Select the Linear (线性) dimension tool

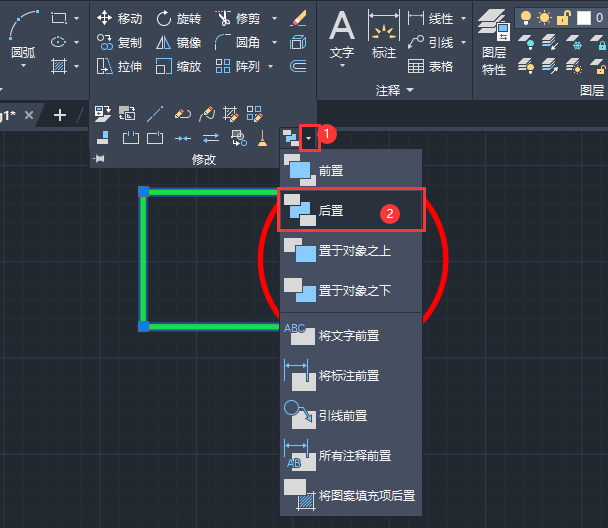click(430, 18)
